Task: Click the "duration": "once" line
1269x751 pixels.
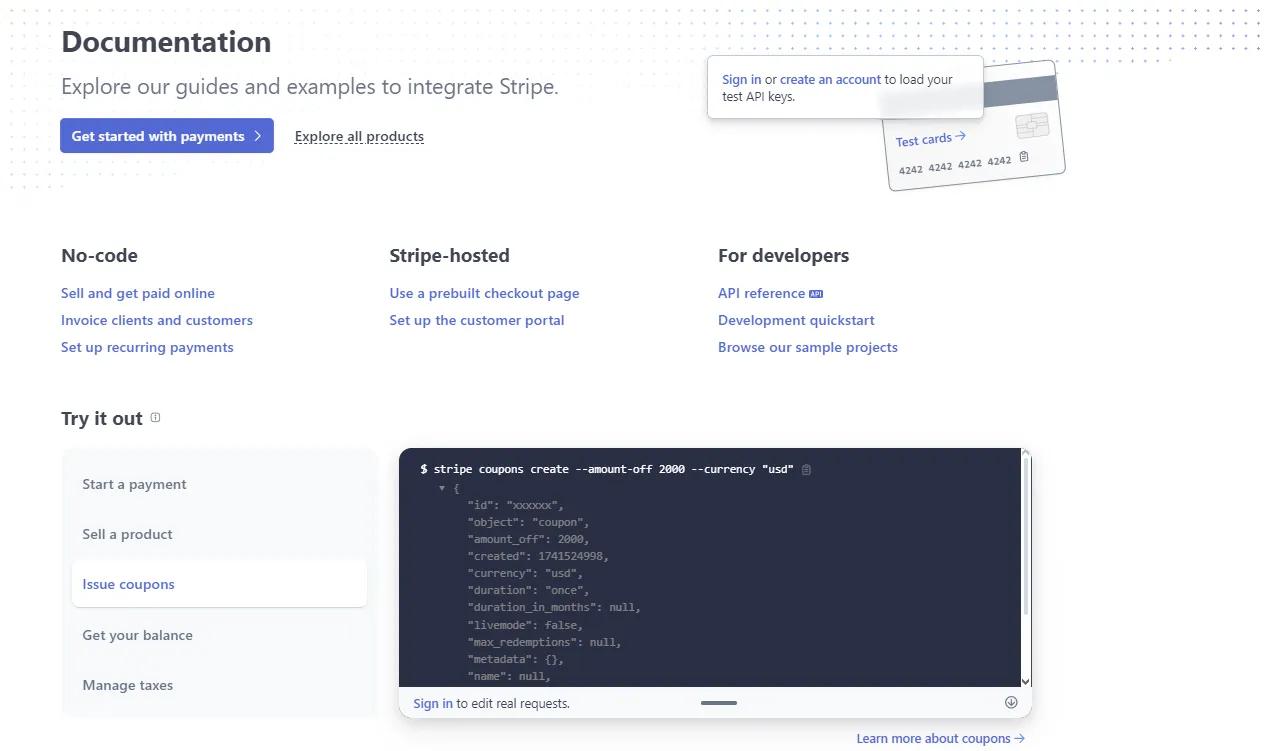Action: point(528,590)
